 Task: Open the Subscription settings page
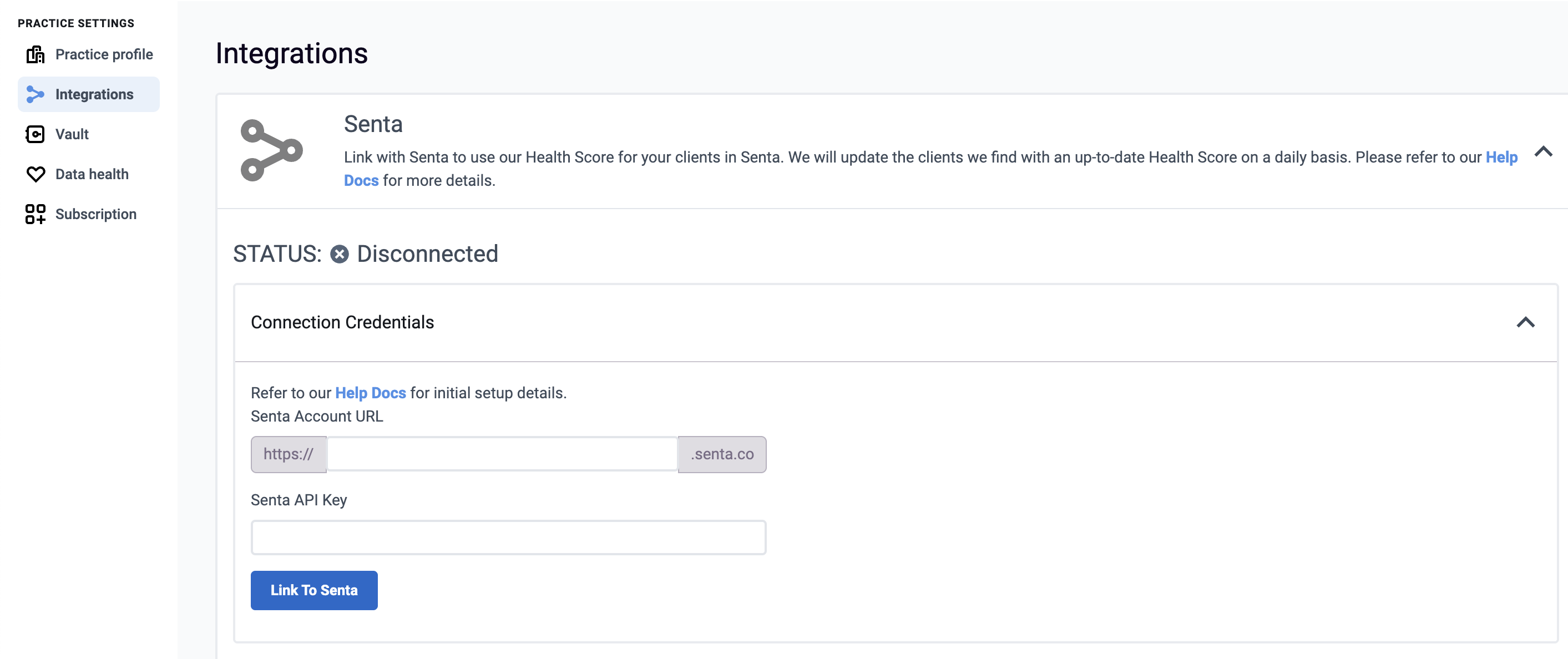(x=89, y=214)
